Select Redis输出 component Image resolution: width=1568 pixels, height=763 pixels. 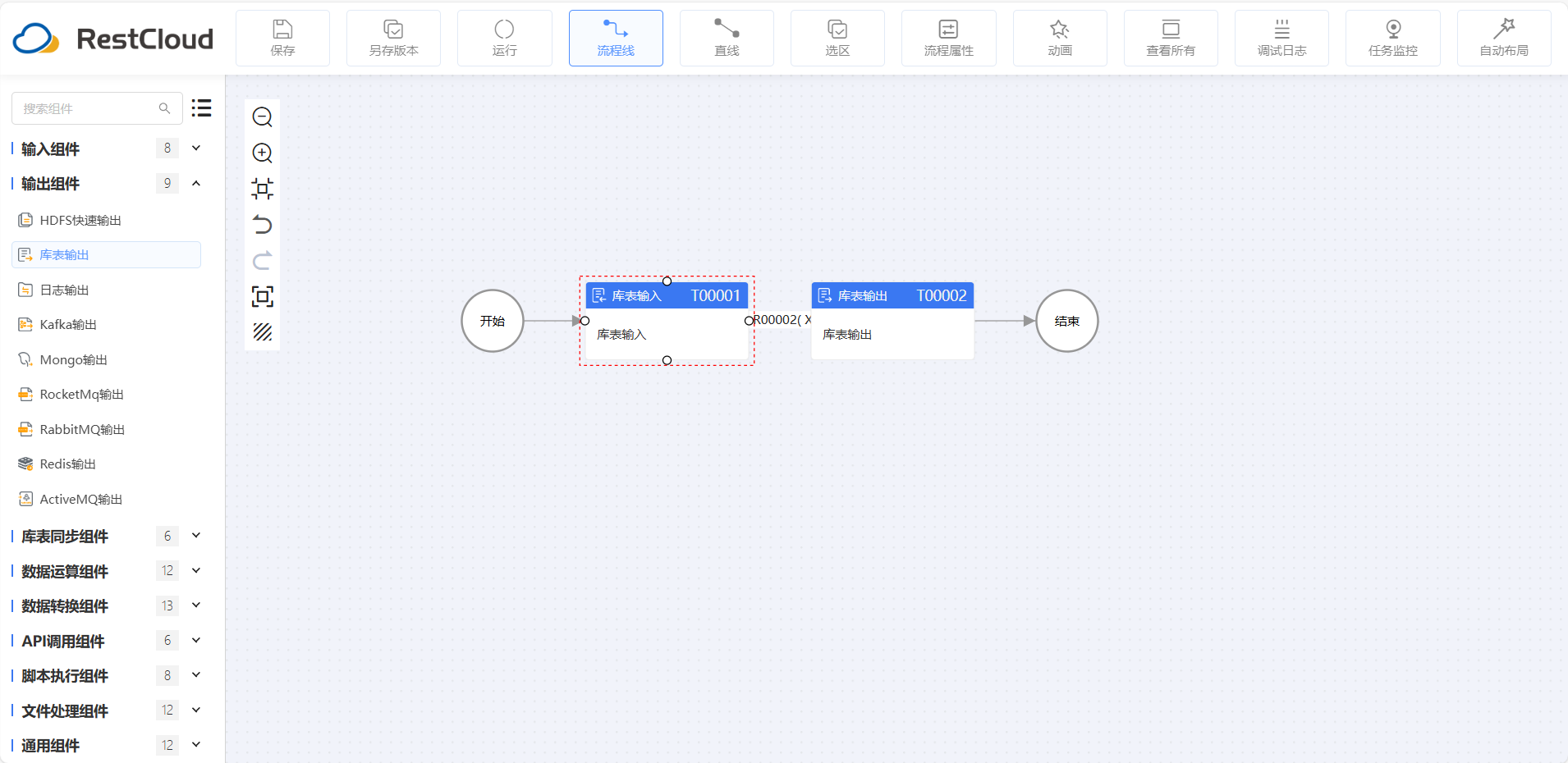106,464
